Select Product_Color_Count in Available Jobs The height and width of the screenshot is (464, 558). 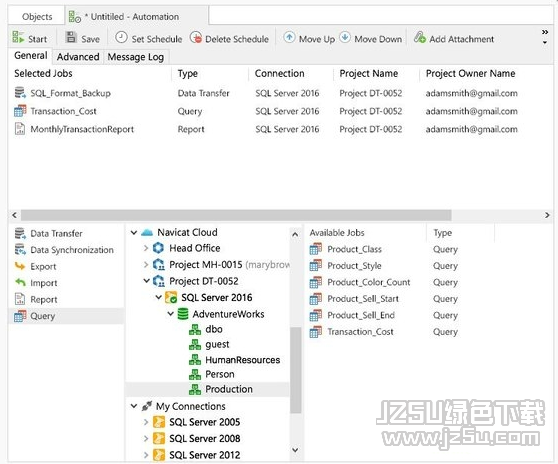(x=369, y=282)
